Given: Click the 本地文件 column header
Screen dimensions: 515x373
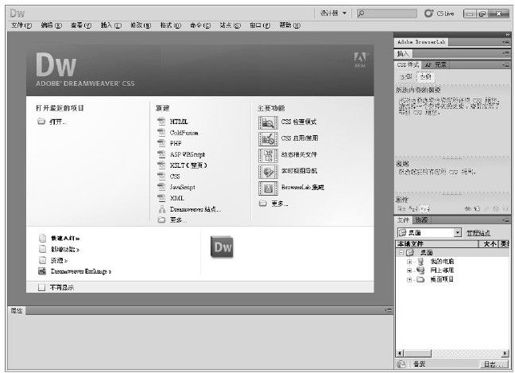Looking at the screenshot, I should click(x=437, y=244).
